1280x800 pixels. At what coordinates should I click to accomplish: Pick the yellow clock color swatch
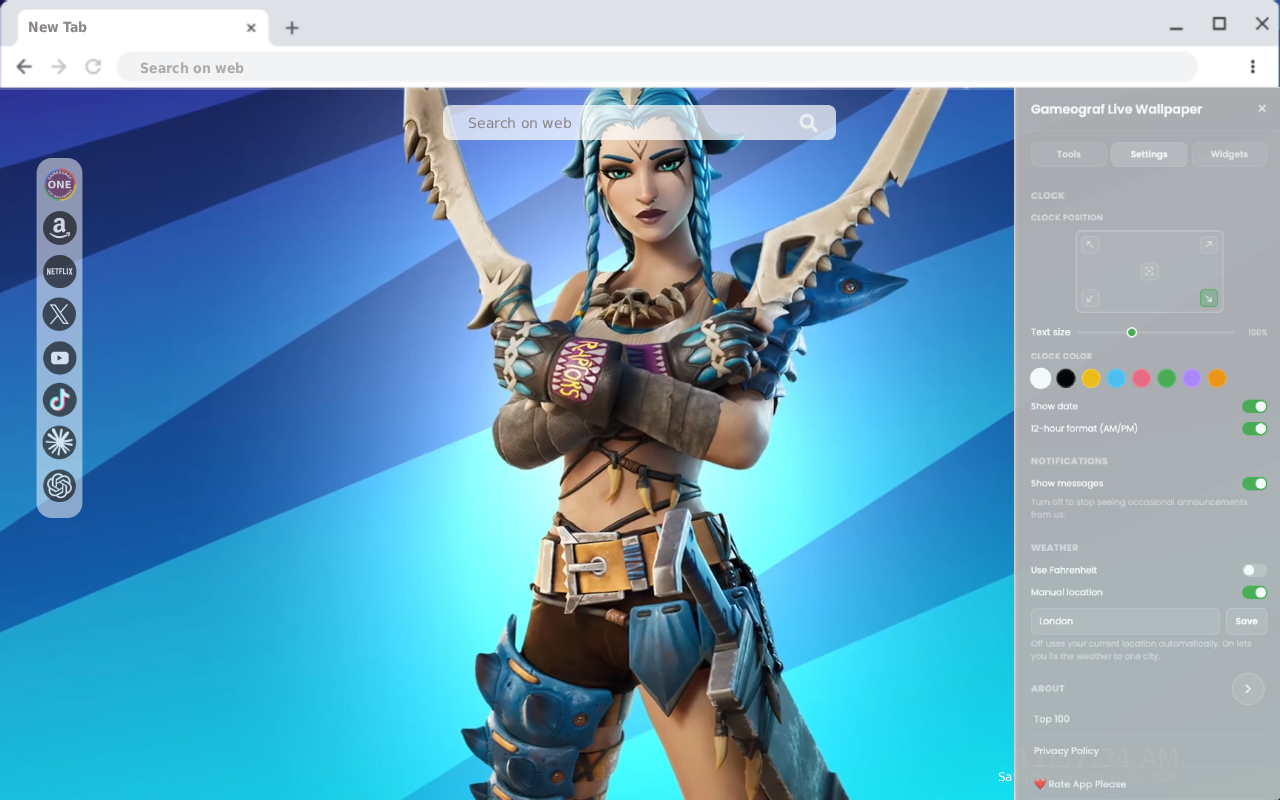pos(1091,378)
